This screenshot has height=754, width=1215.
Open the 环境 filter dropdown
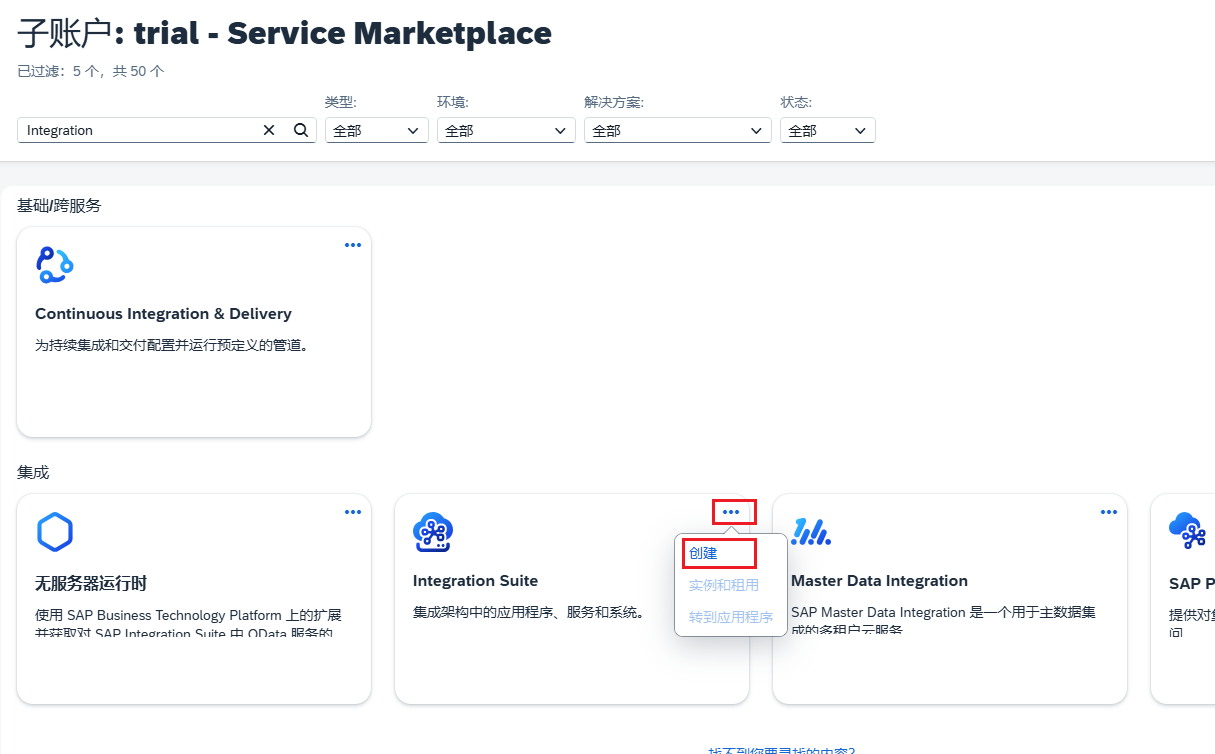(x=505, y=130)
